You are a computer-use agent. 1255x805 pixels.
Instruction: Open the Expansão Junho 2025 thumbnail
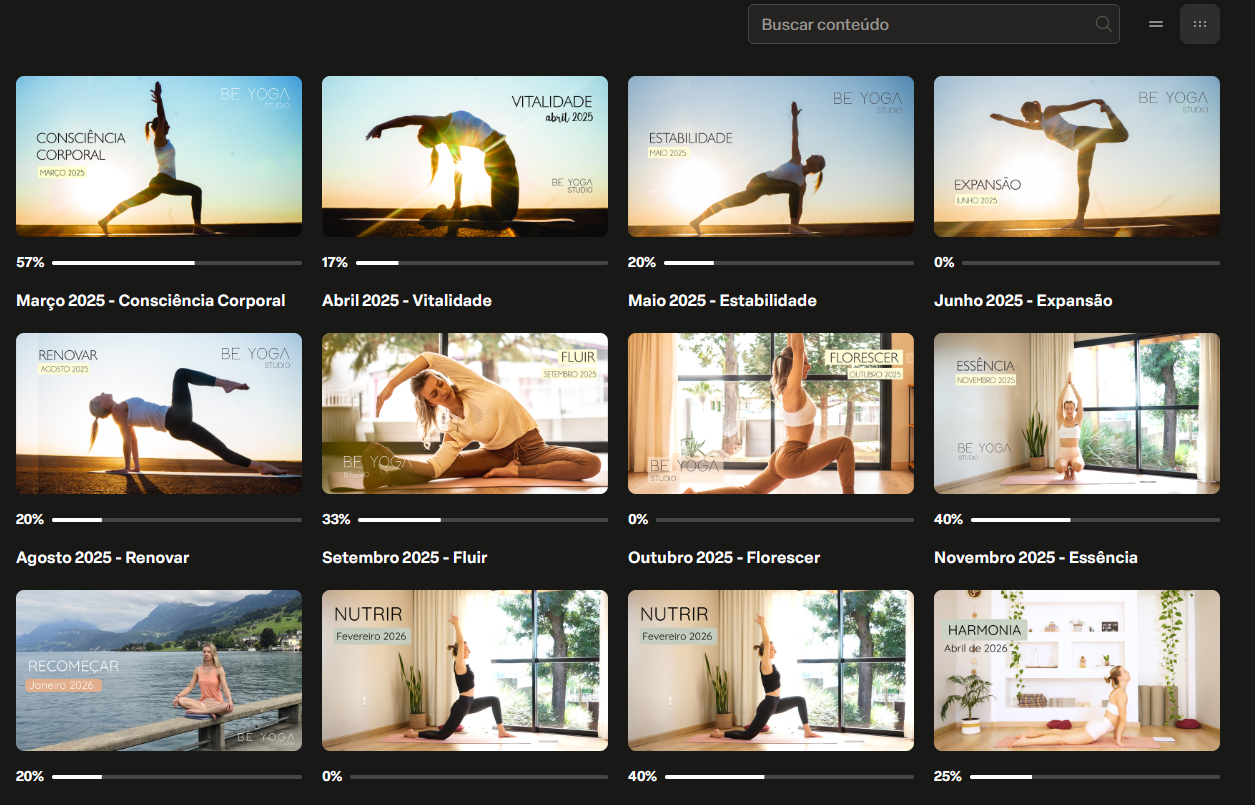click(x=1077, y=157)
